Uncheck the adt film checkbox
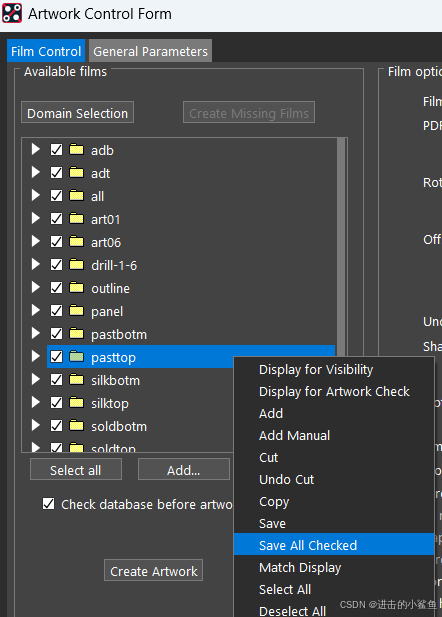The image size is (442, 617). pyautogui.click(x=56, y=173)
